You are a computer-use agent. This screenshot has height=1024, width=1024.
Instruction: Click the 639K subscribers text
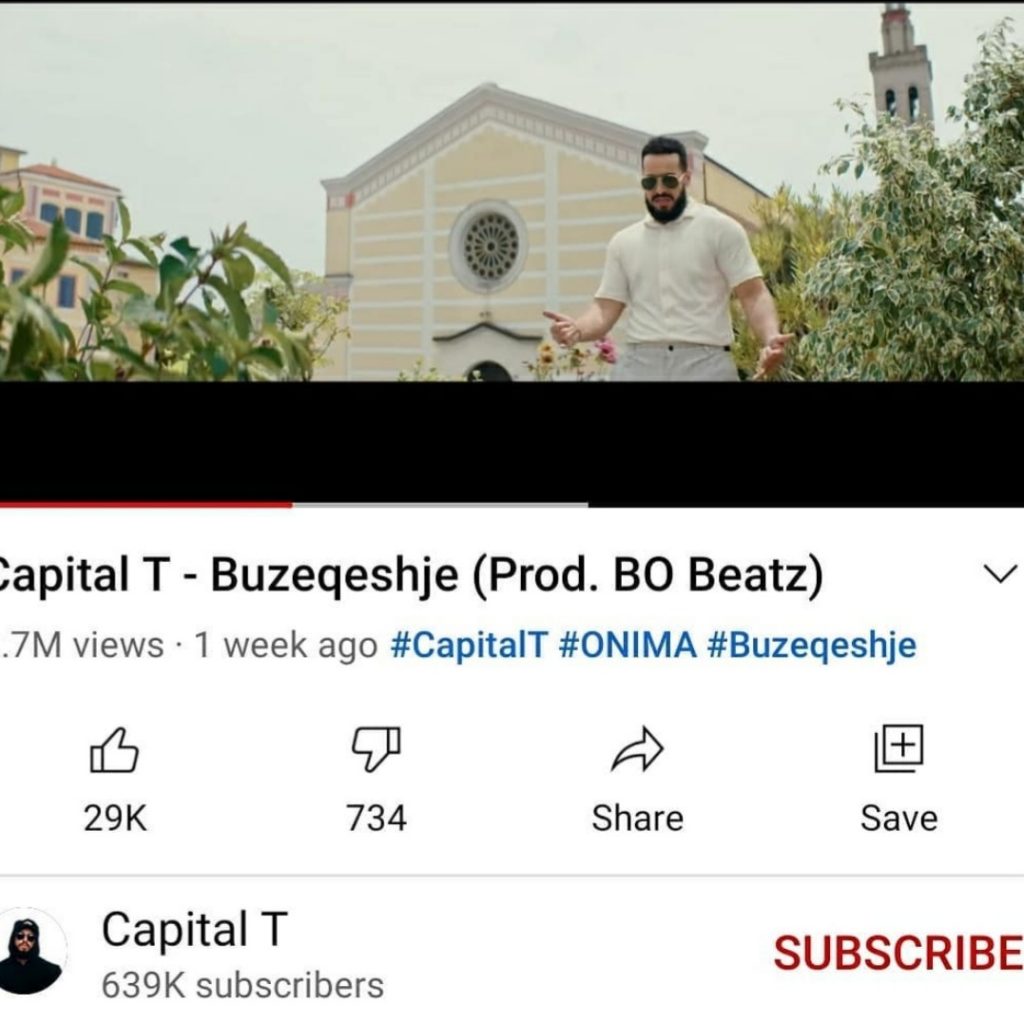[243, 985]
